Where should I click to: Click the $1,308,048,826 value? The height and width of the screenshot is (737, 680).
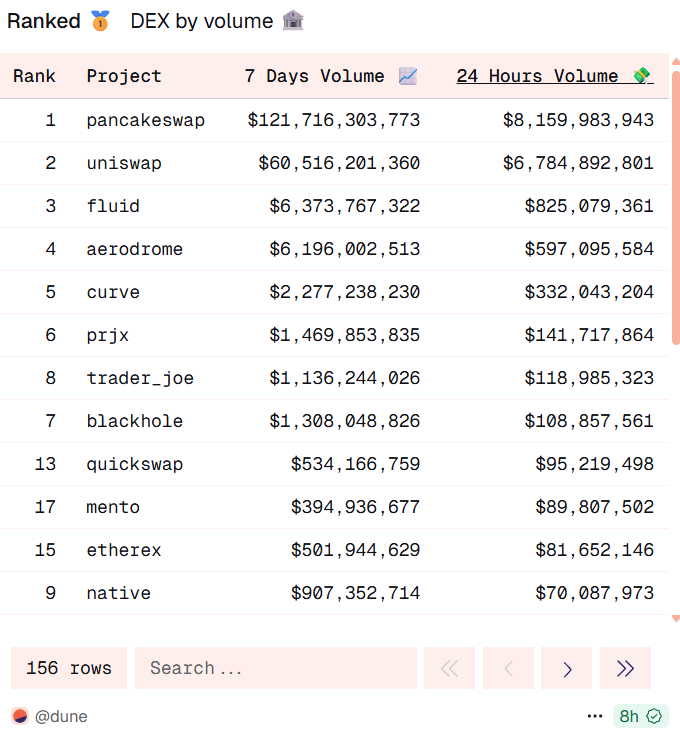[344, 421]
